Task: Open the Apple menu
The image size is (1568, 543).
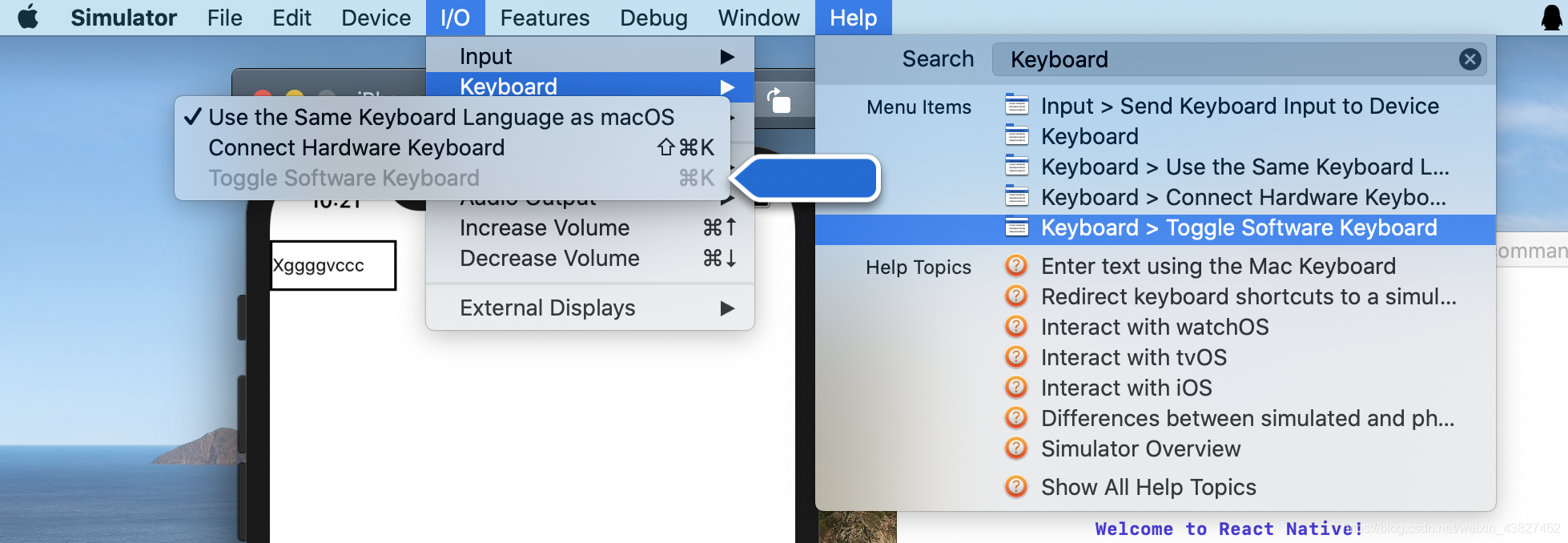Action: (x=28, y=17)
